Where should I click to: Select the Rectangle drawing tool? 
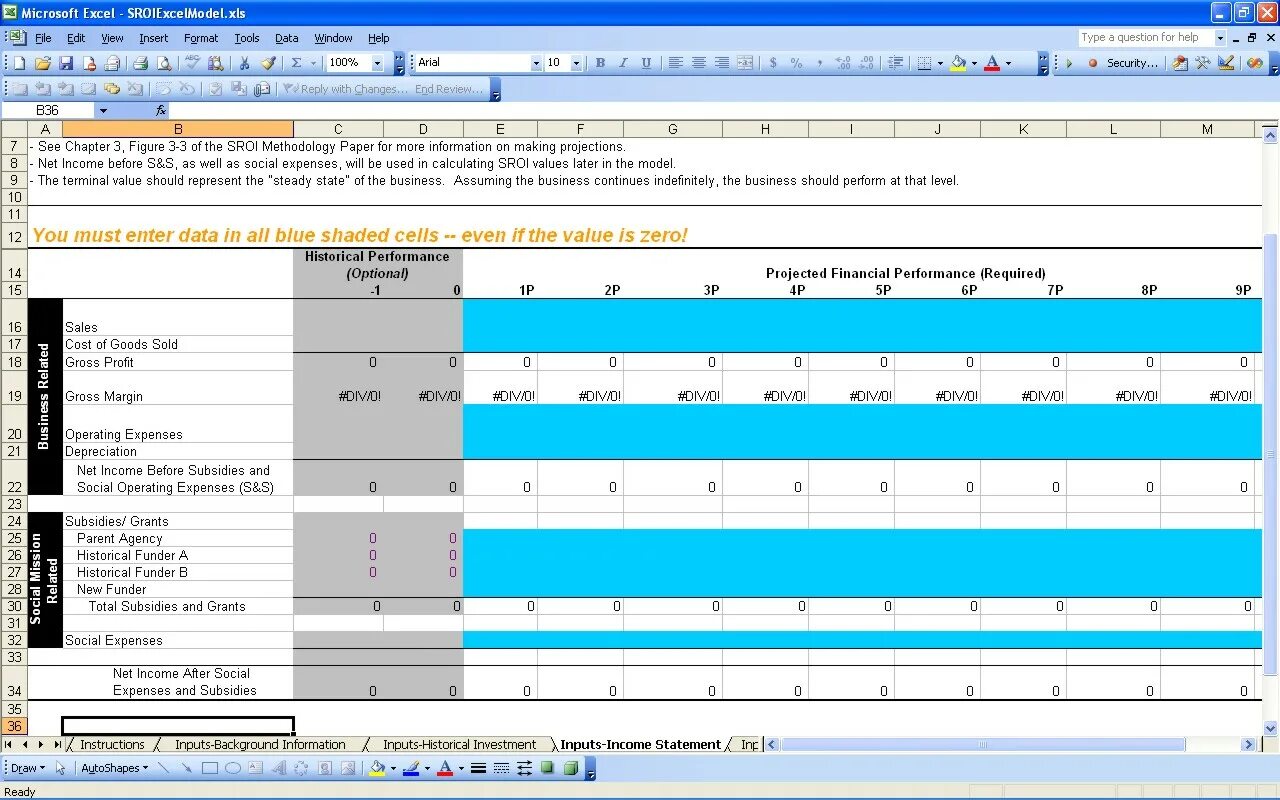point(210,768)
